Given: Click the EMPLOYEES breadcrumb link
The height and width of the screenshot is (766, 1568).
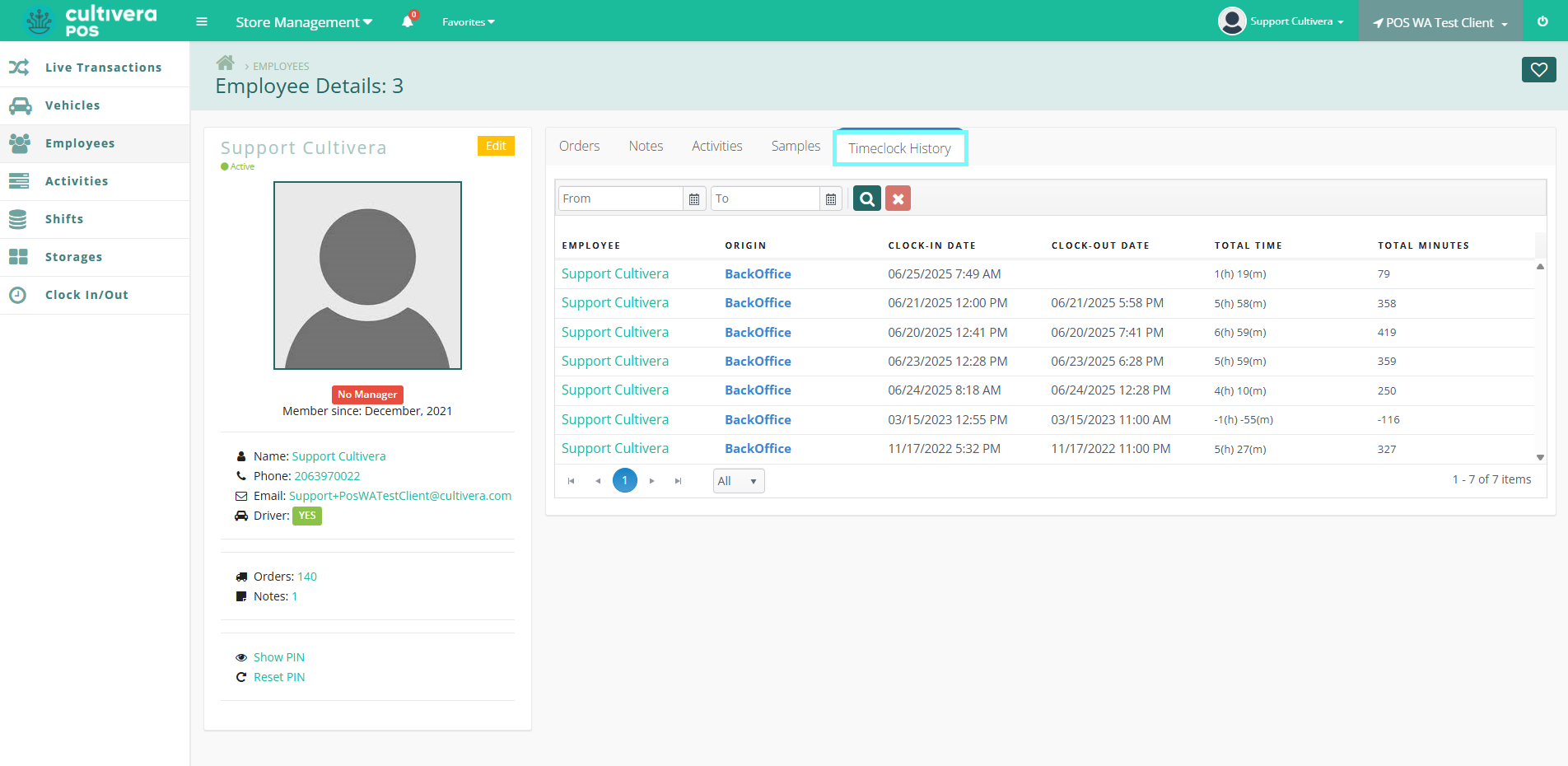Looking at the screenshot, I should click(x=281, y=67).
